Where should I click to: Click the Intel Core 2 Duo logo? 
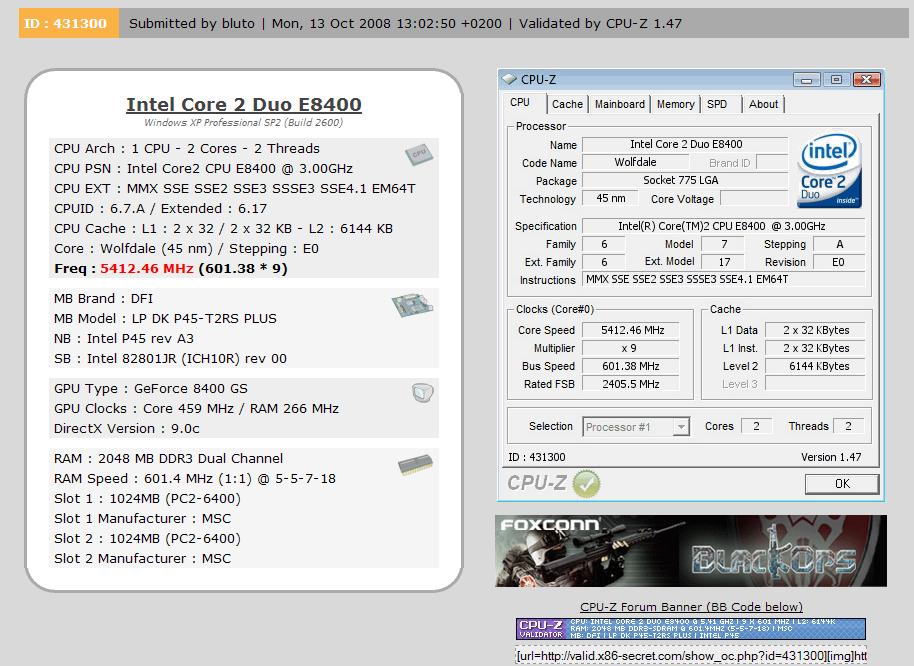[x=829, y=170]
